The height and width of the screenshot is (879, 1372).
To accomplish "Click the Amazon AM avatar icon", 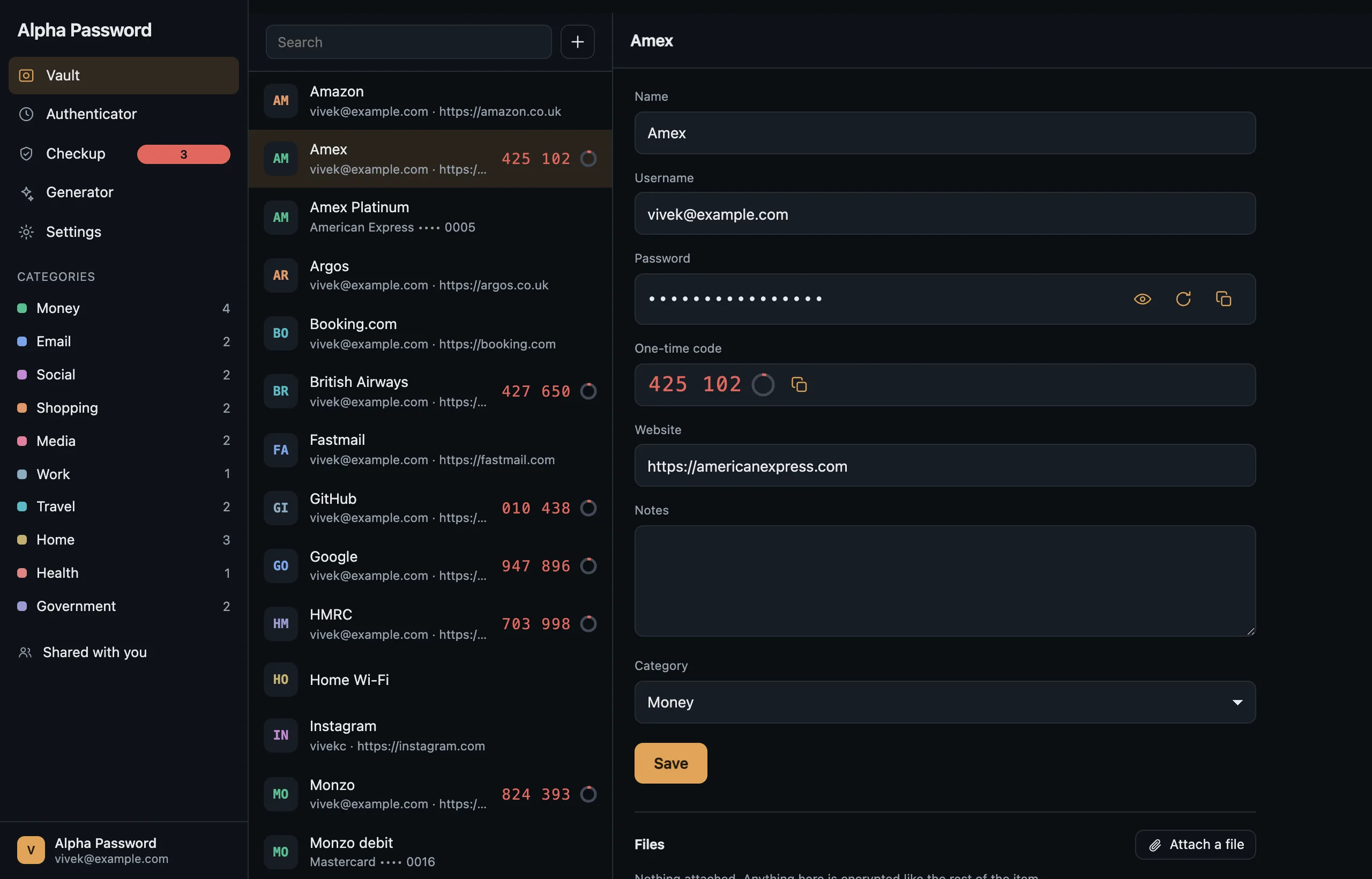I will click(x=281, y=100).
